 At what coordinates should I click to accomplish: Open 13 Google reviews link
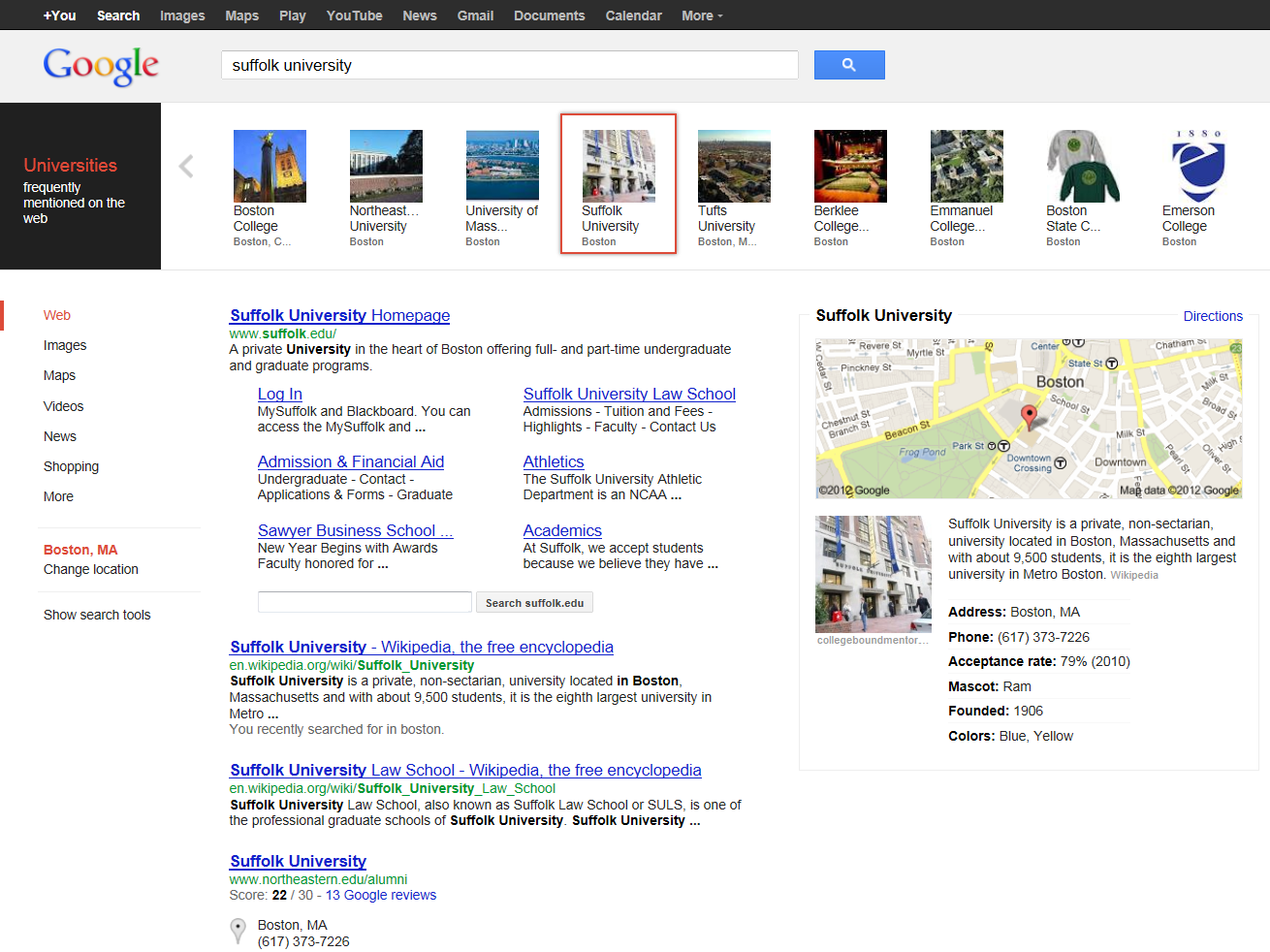pyautogui.click(x=381, y=895)
